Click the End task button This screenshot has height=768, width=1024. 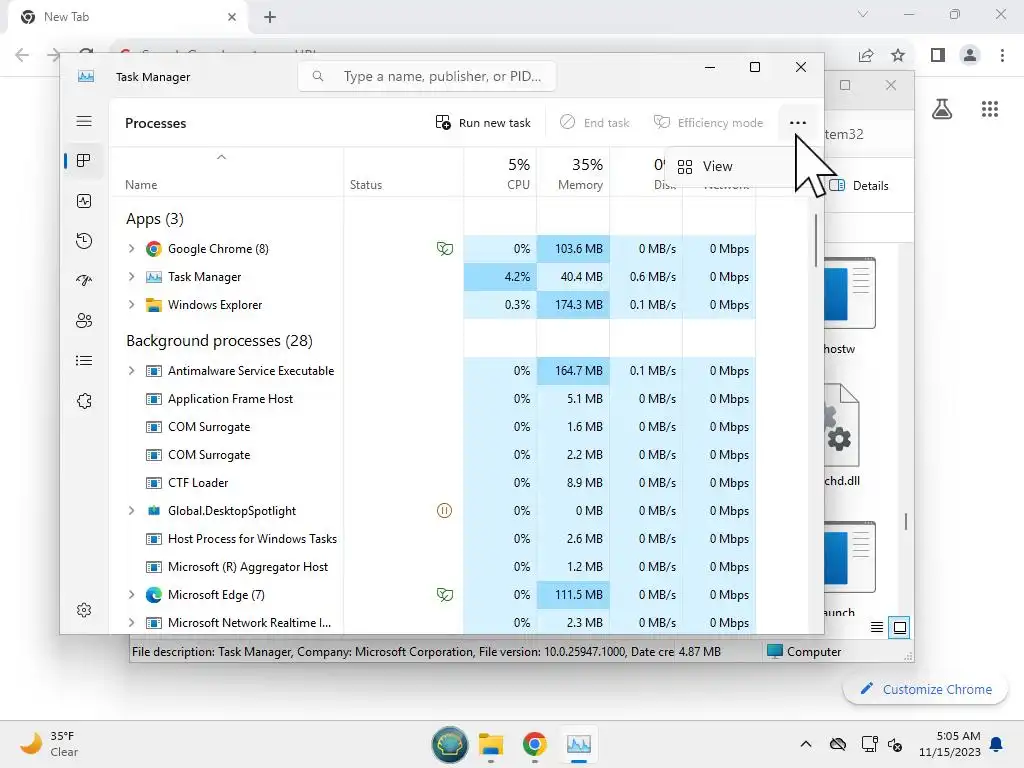coord(595,123)
